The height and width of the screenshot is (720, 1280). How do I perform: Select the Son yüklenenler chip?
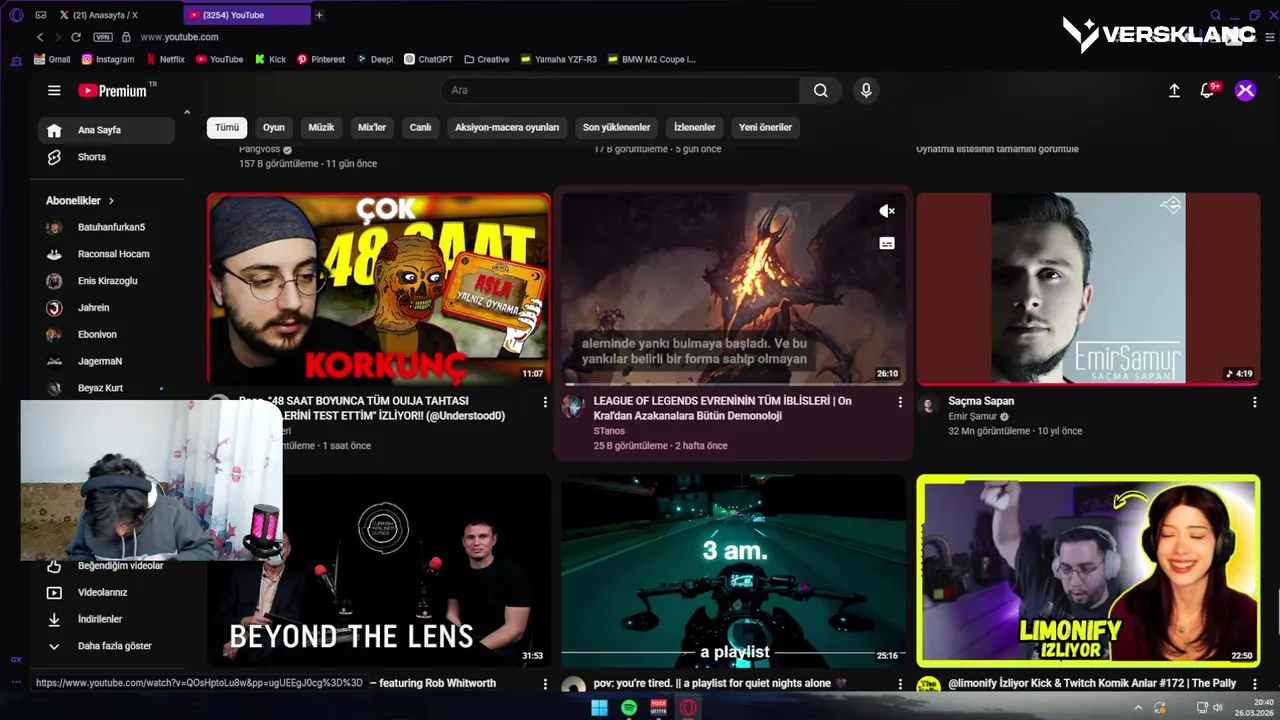coord(617,127)
